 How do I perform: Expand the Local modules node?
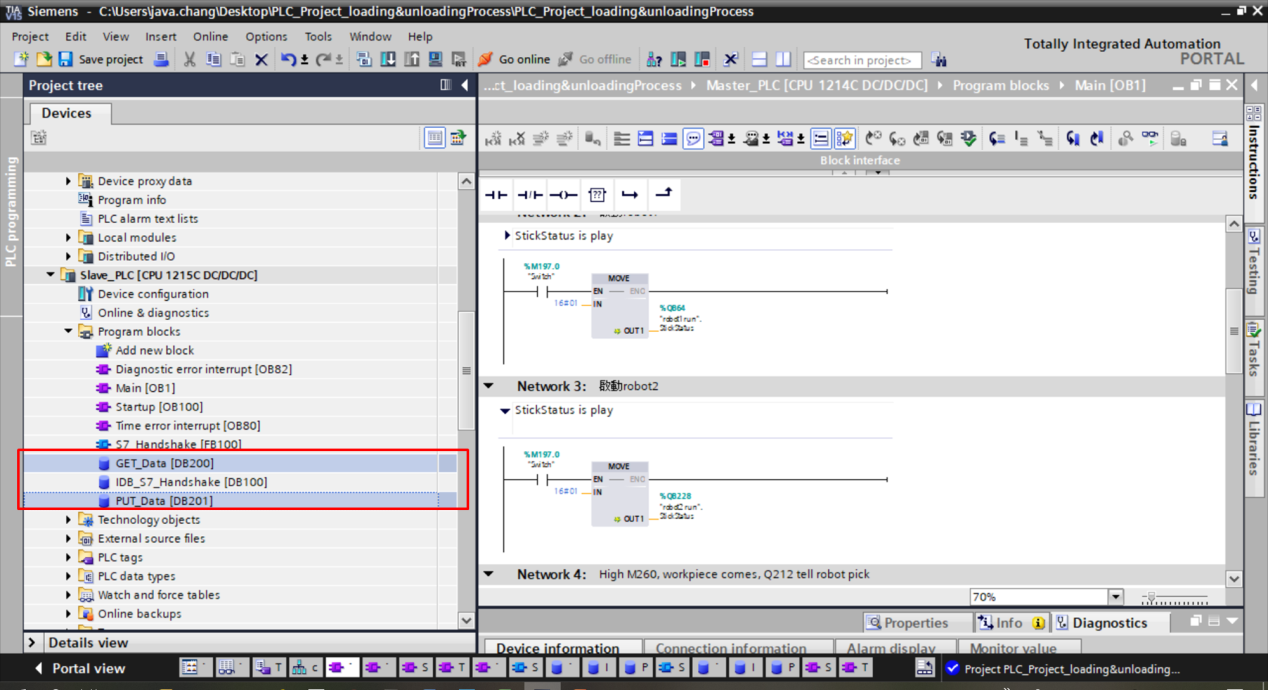point(68,238)
